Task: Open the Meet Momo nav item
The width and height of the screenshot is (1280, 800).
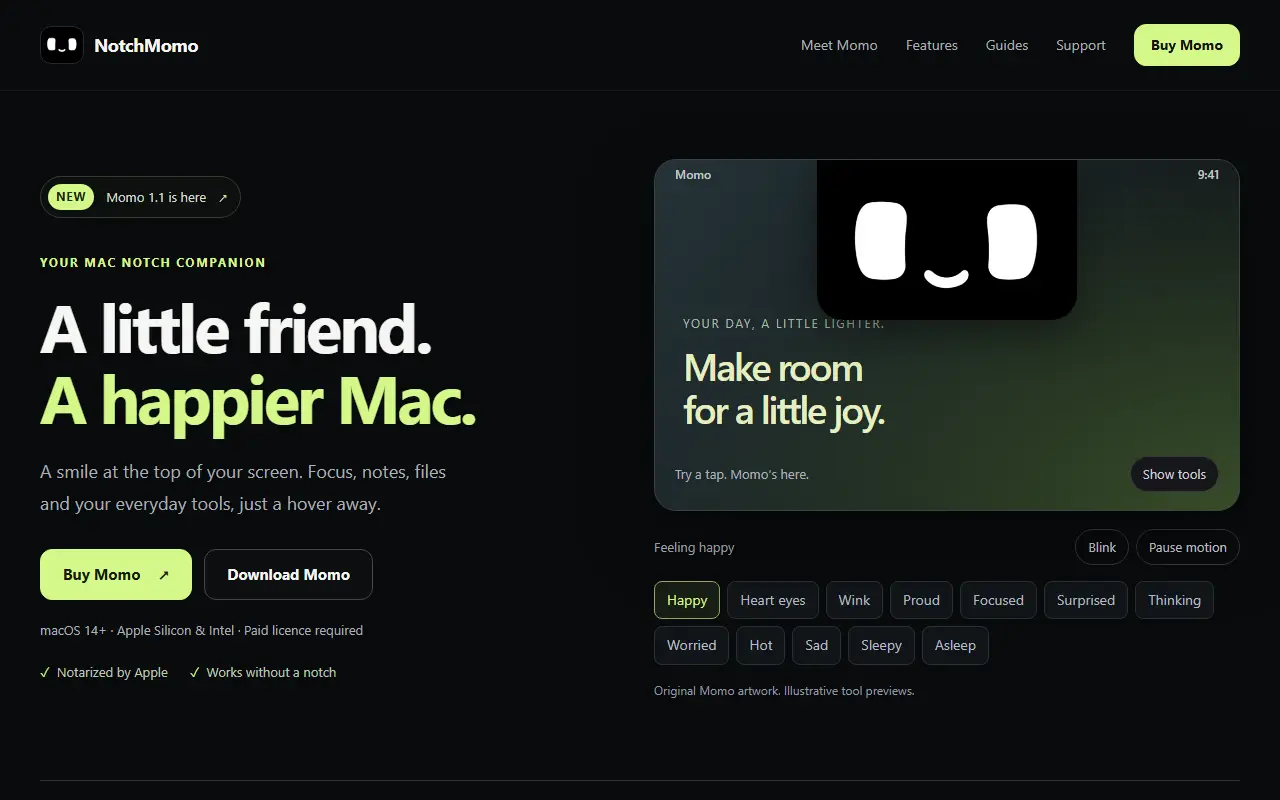Action: 839,45
